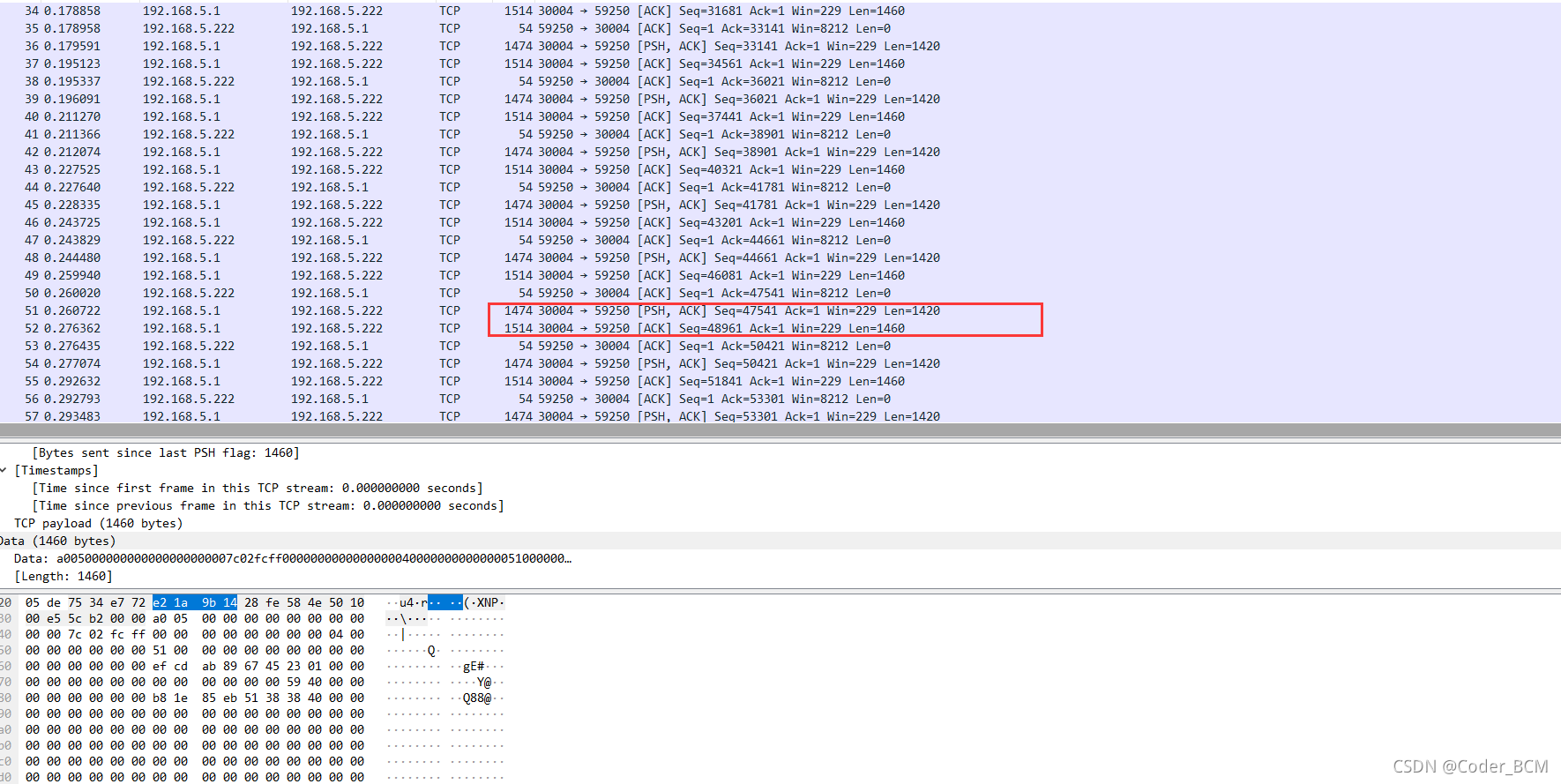Viewport: 1561px width, 784px height.
Task: Select packet 36 with Seq=33141
Action: tap(780, 46)
